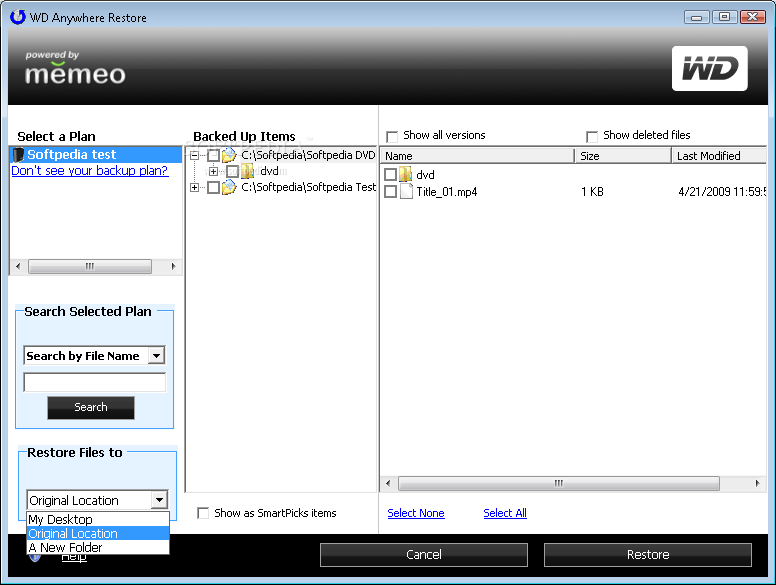Click the Softpedia test plan drive icon
The width and height of the screenshot is (776, 585).
(x=18, y=155)
